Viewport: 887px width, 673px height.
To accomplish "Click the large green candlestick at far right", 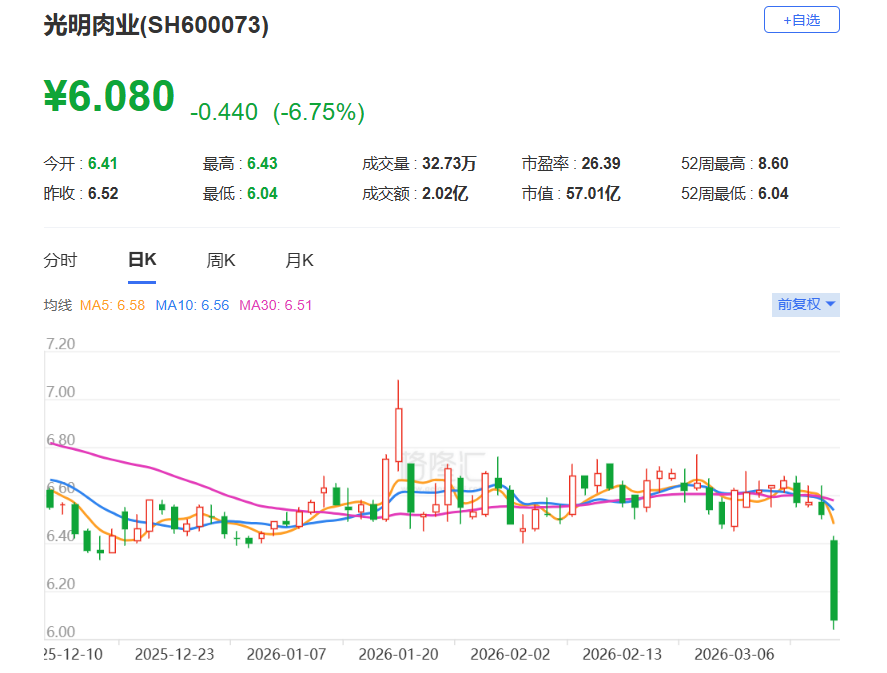I will point(833,580).
